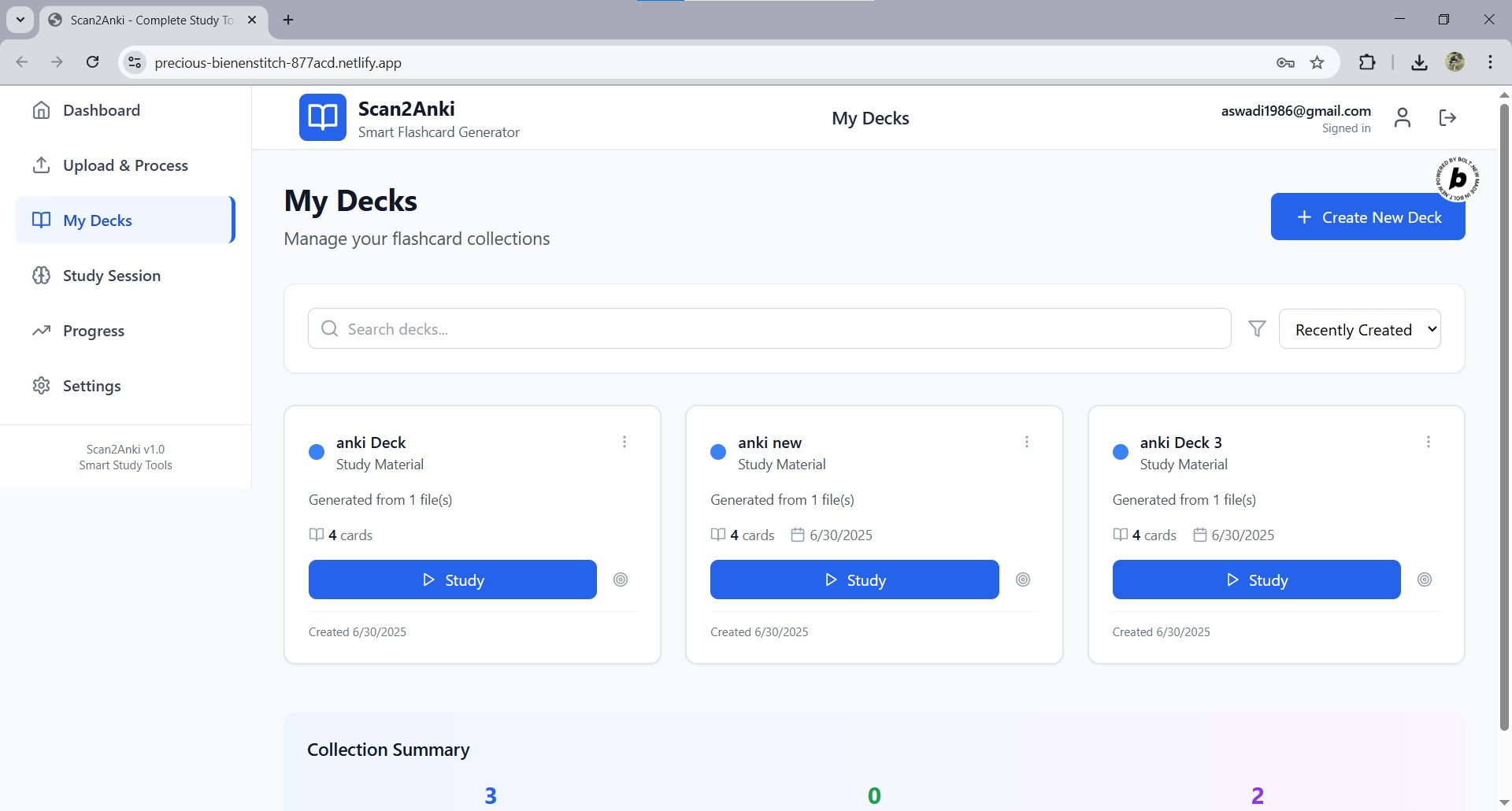The width and height of the screenshot is (1512, 811).
Task: Click target icon beside anki Deck 3 Study
Action: tap(1425, 580)
